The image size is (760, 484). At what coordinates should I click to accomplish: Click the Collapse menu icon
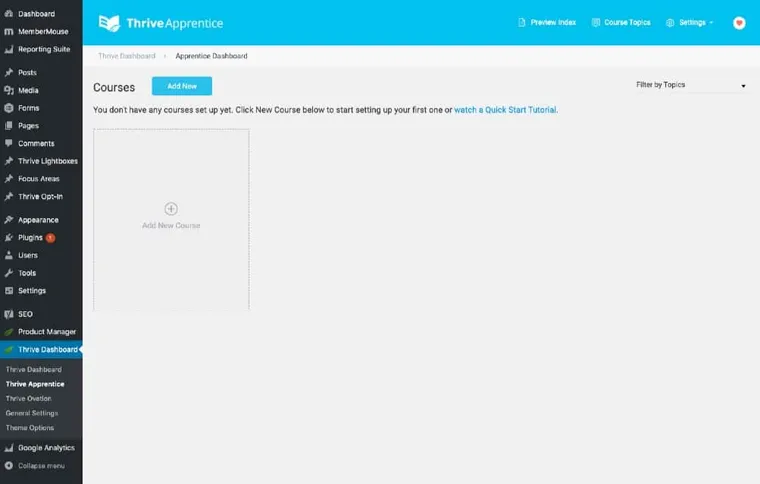[9, 466]
